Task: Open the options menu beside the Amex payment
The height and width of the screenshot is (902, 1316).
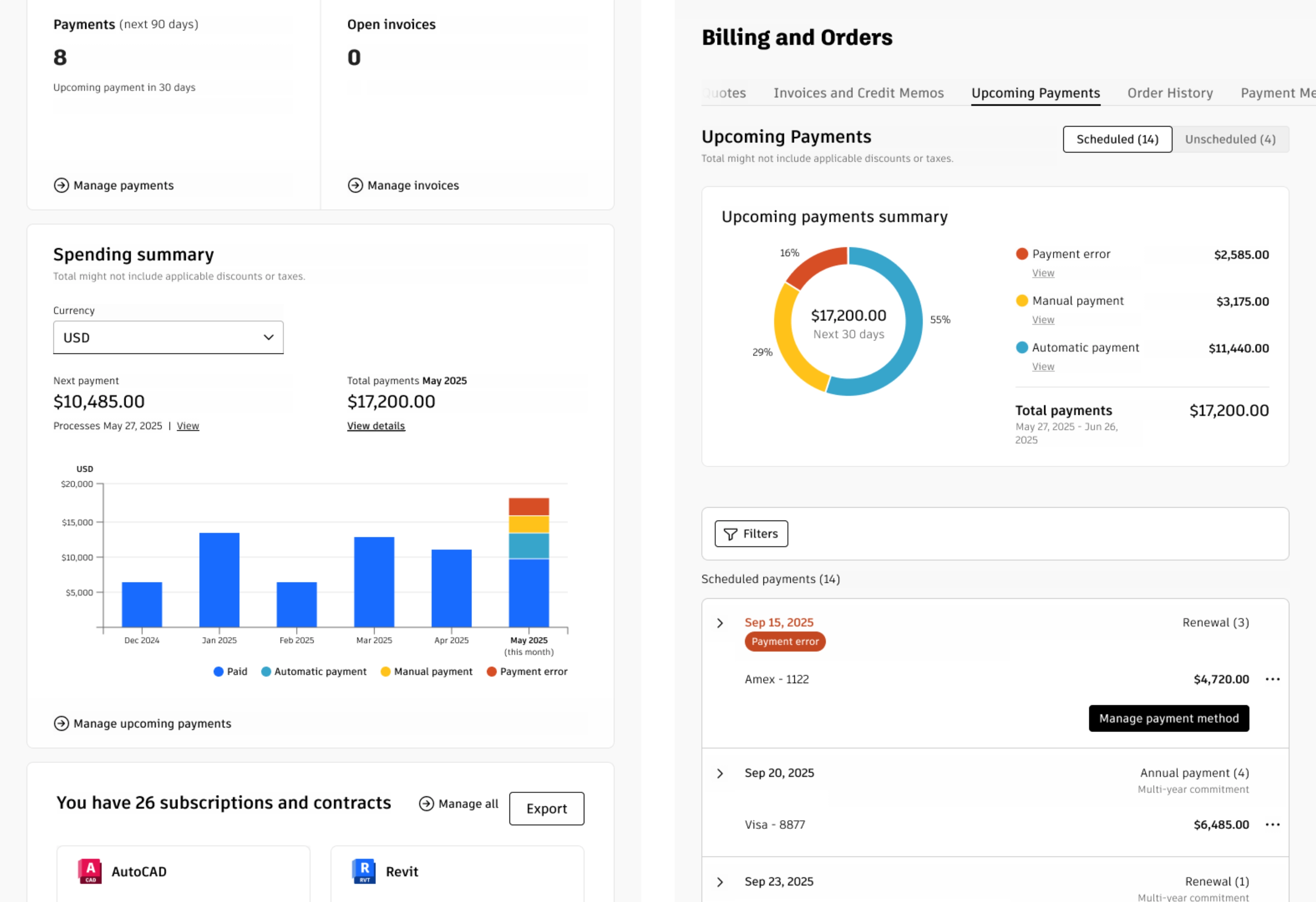Action: click(x=1273, y=679)
